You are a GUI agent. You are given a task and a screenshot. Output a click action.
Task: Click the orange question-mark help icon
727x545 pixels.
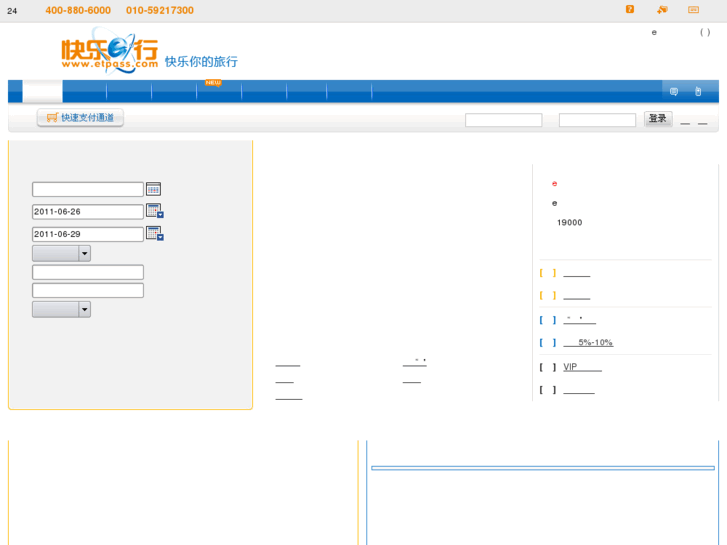point(630,9)
